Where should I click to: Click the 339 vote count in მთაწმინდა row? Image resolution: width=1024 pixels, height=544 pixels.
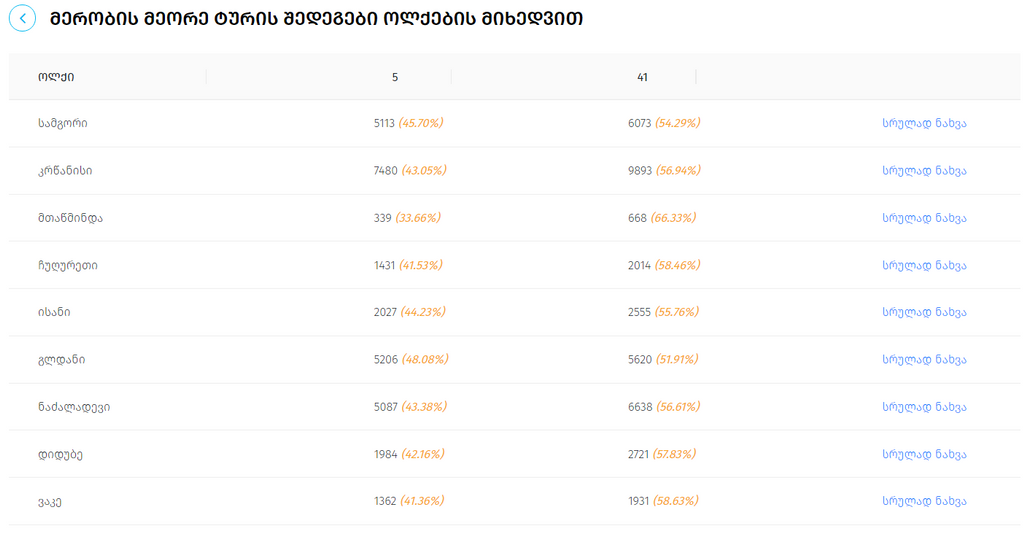click(x=382, y=218)
